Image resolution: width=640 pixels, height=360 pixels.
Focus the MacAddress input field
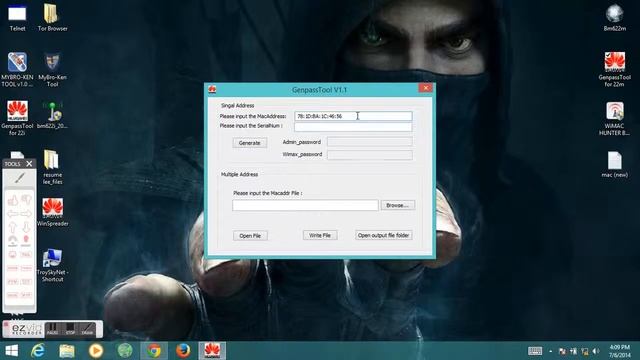tap(353, 116)
